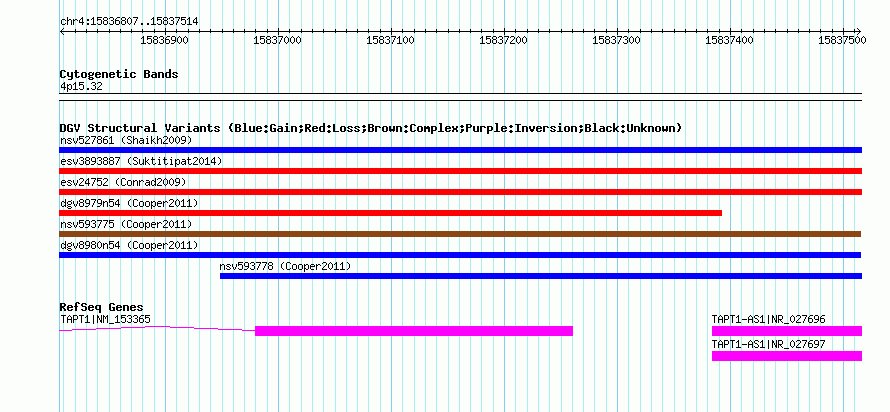
Task: Click the esv24752 (Conrad2009) red bar
Action: 460,192
